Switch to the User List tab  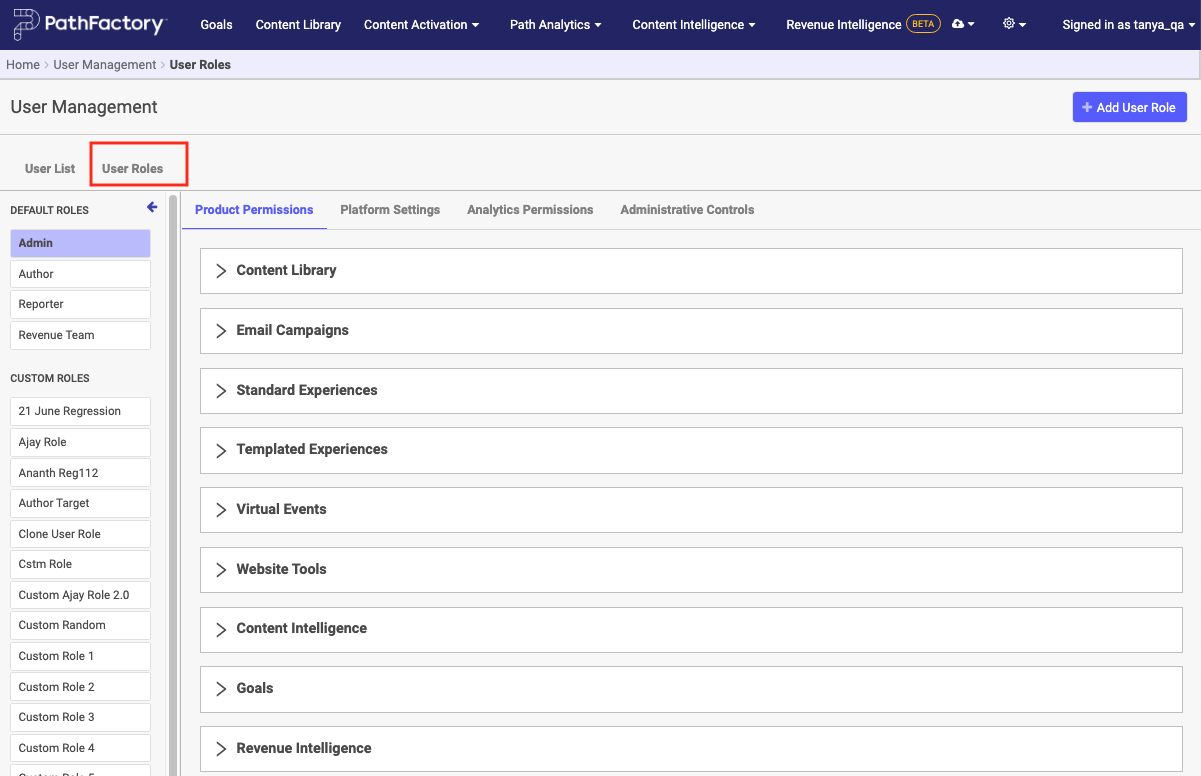pyautogui.click(x=48, y=168)
